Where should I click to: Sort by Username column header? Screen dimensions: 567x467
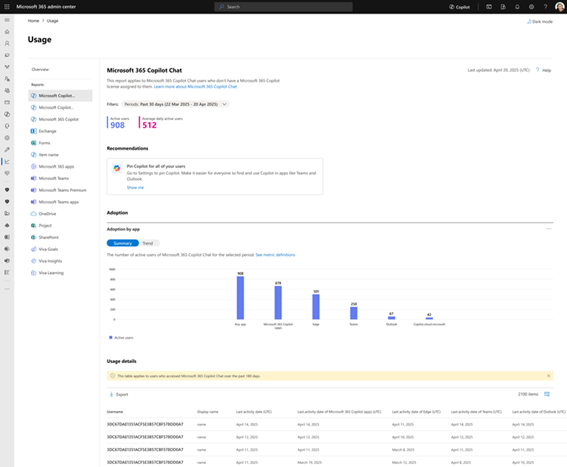(x=115, y=412)
